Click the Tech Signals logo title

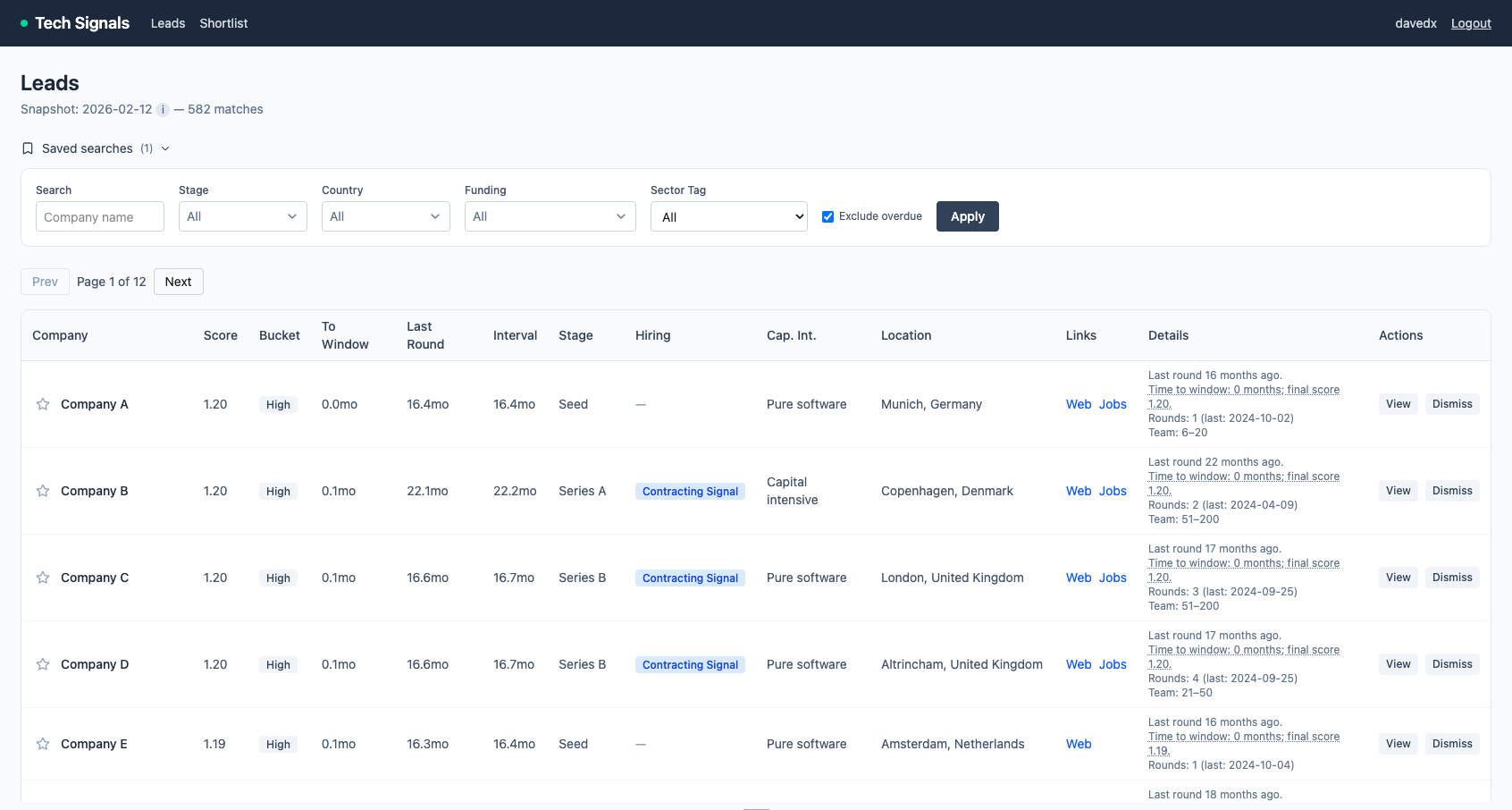pos(82,23)
